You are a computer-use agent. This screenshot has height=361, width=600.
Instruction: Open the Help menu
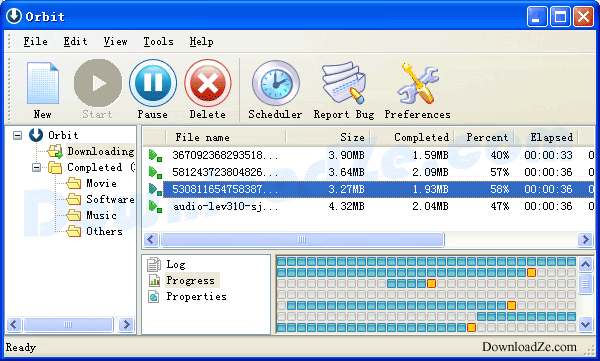point(202,41)
